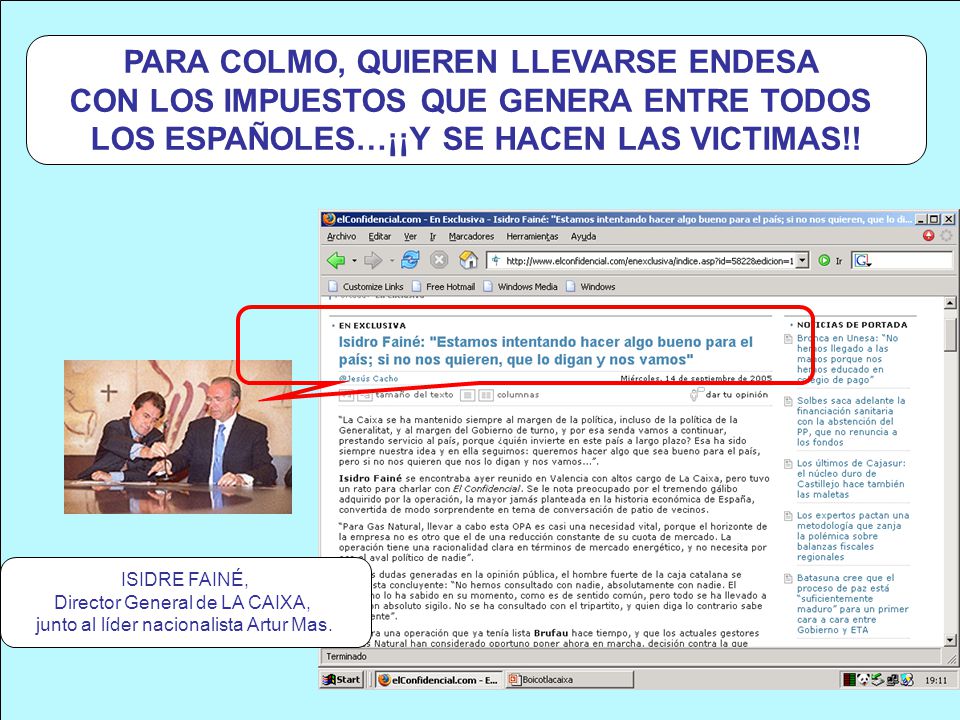This screenshot has width=960, height=720.
Task: Click the Stop loading button
Action: [x=438, y=261]
